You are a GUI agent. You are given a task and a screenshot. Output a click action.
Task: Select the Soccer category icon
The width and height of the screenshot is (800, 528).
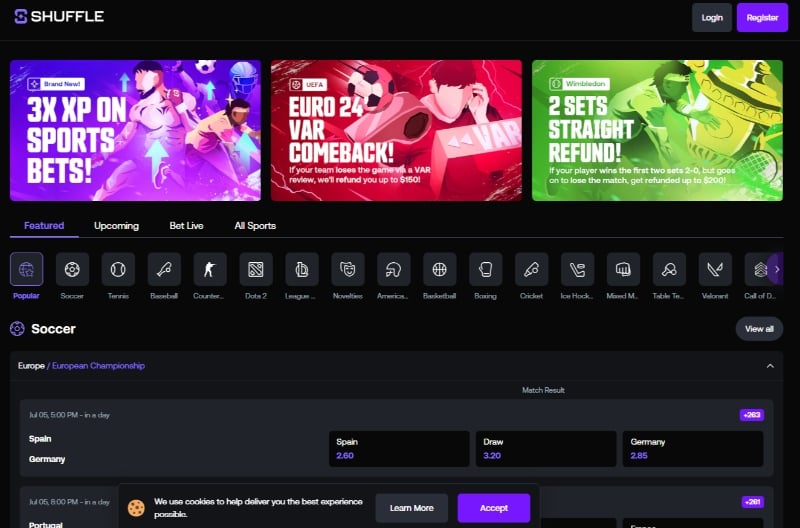tap(72, 269)
